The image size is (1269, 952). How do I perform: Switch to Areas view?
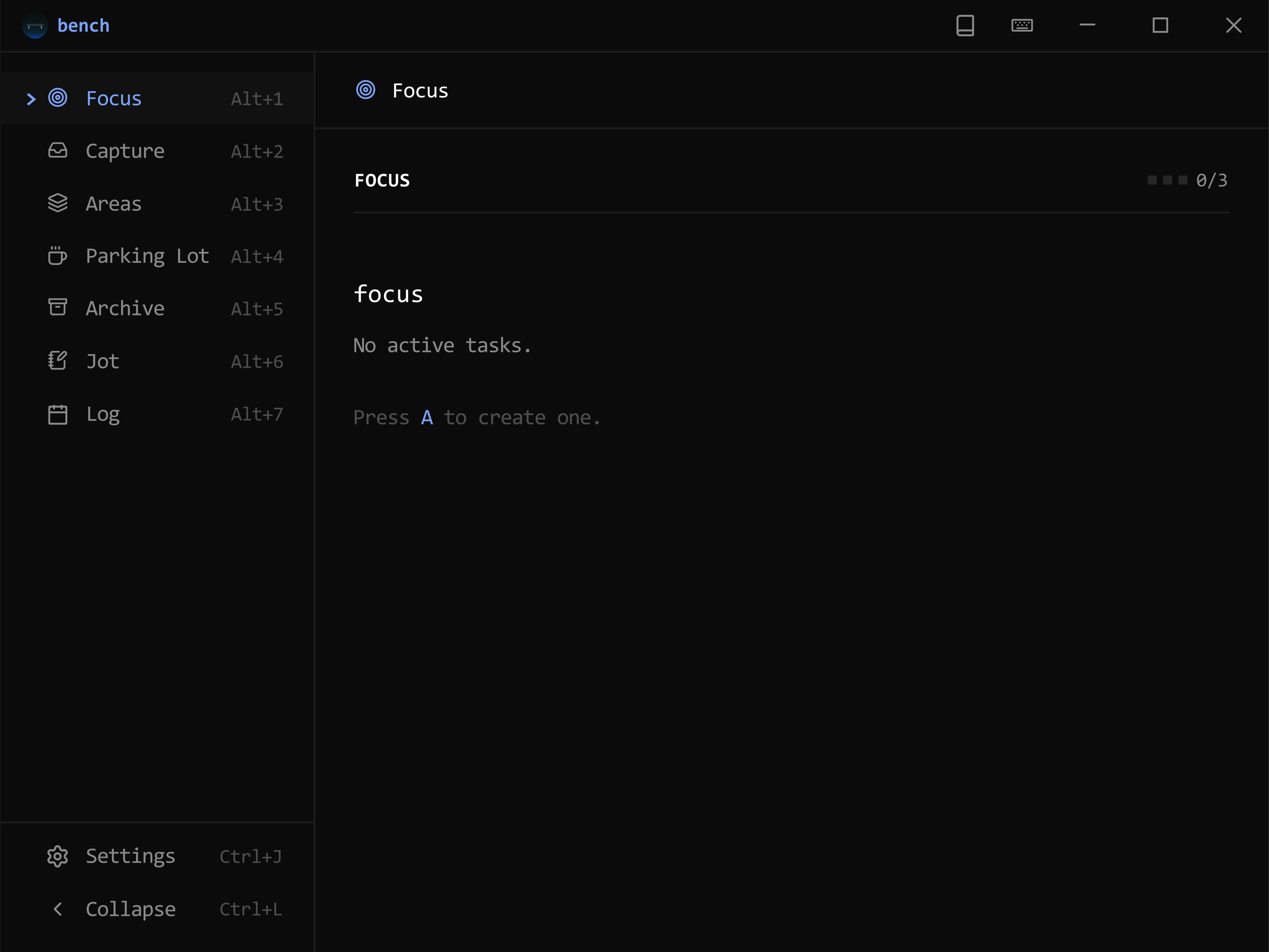(157, 204)
